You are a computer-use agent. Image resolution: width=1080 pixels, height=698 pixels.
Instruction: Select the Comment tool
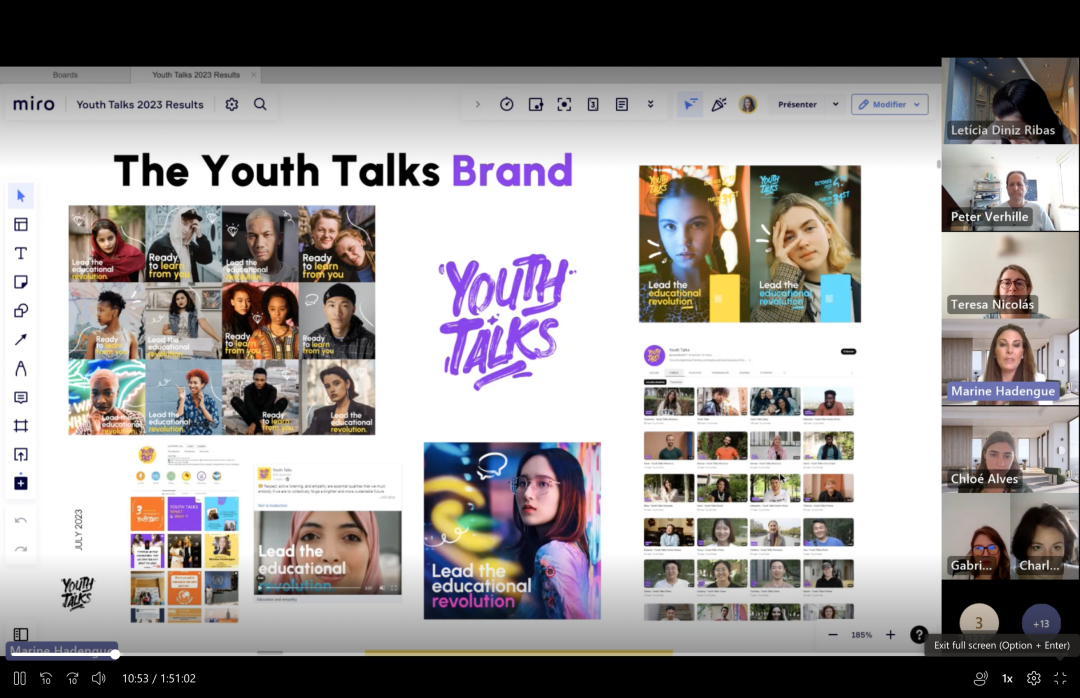[21, 398]
